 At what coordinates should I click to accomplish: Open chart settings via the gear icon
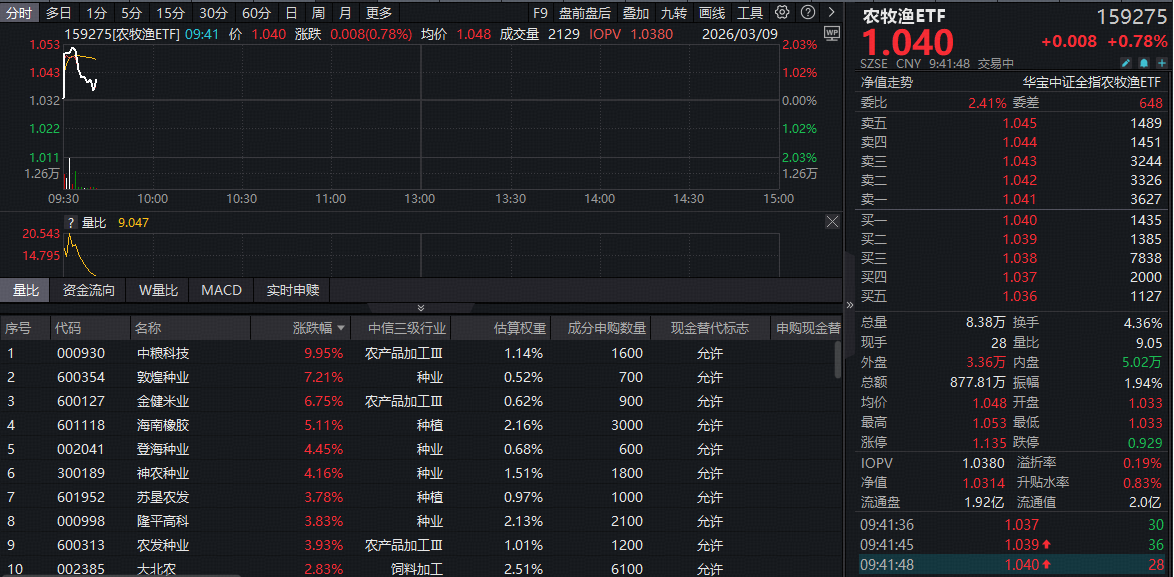click(781, 11)
